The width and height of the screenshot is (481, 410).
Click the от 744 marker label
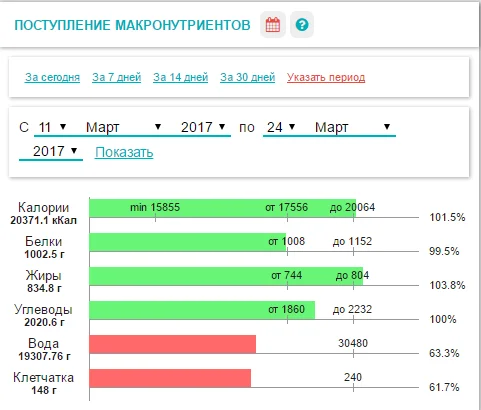287,275
